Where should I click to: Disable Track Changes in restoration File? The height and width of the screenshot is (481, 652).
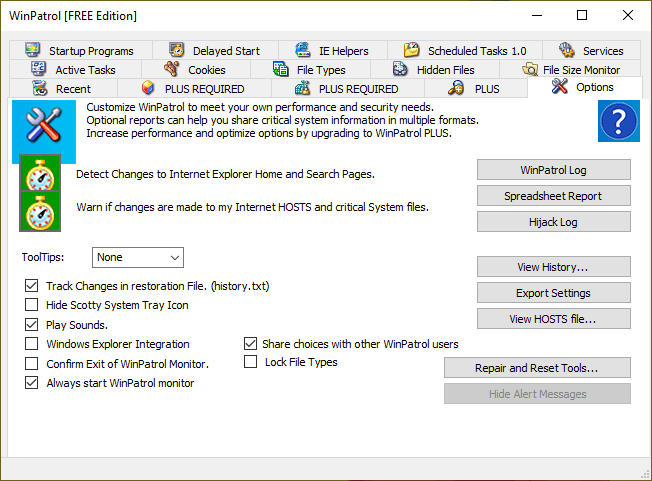pyautogui.click(x=31, y=286)
